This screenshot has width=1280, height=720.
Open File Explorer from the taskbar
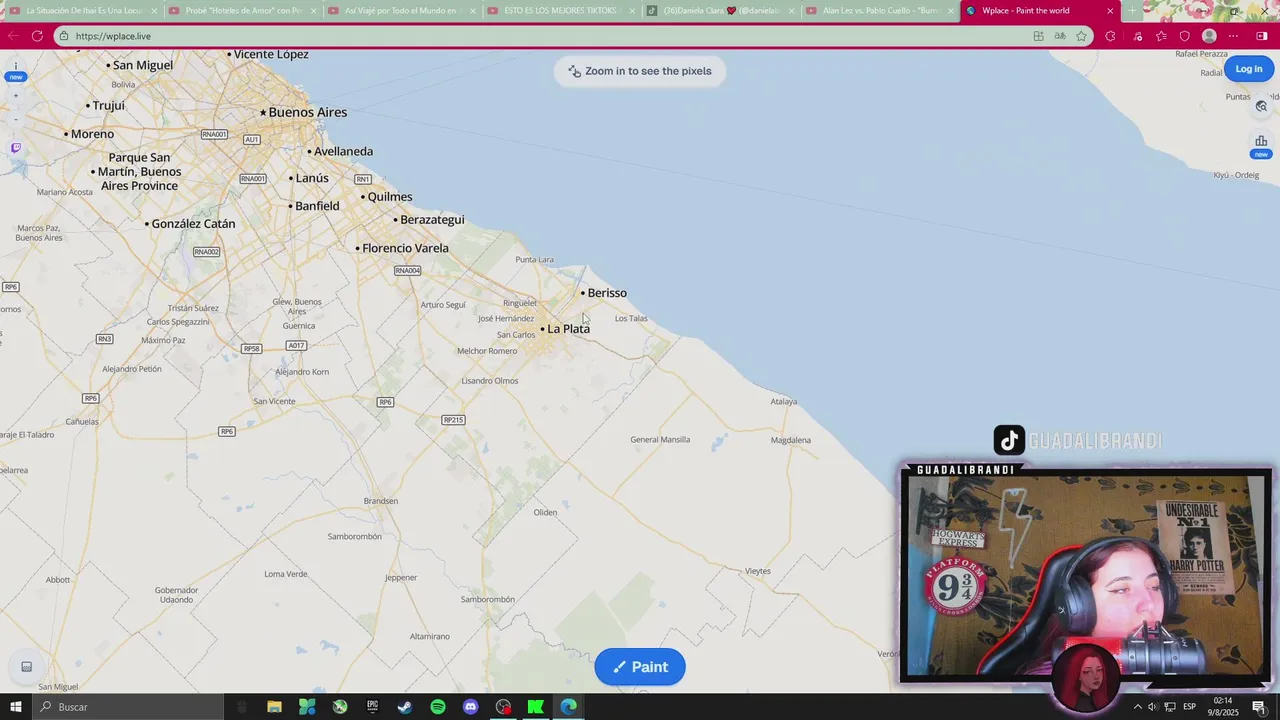[274, 707]
